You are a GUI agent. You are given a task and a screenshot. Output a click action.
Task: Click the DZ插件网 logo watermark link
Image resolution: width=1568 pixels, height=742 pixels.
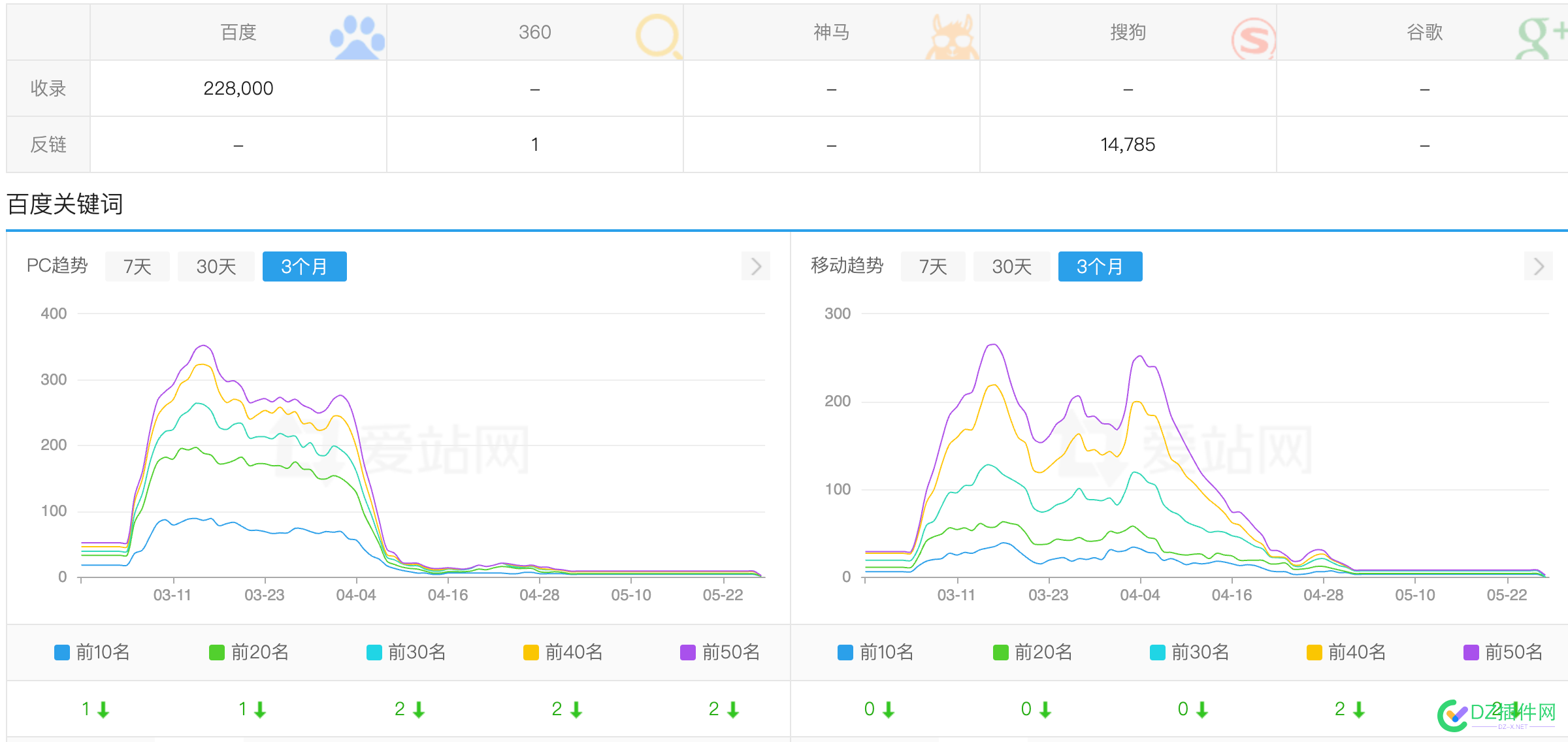point(1497,715)
